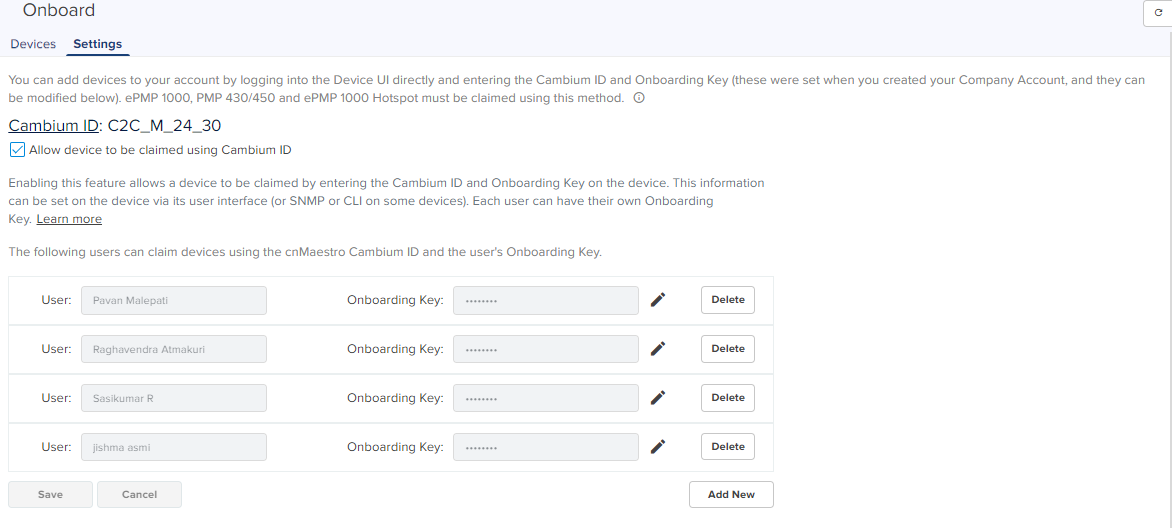Select the Settings tab
Screen dimensions: 1172x528
coord(97,44)
